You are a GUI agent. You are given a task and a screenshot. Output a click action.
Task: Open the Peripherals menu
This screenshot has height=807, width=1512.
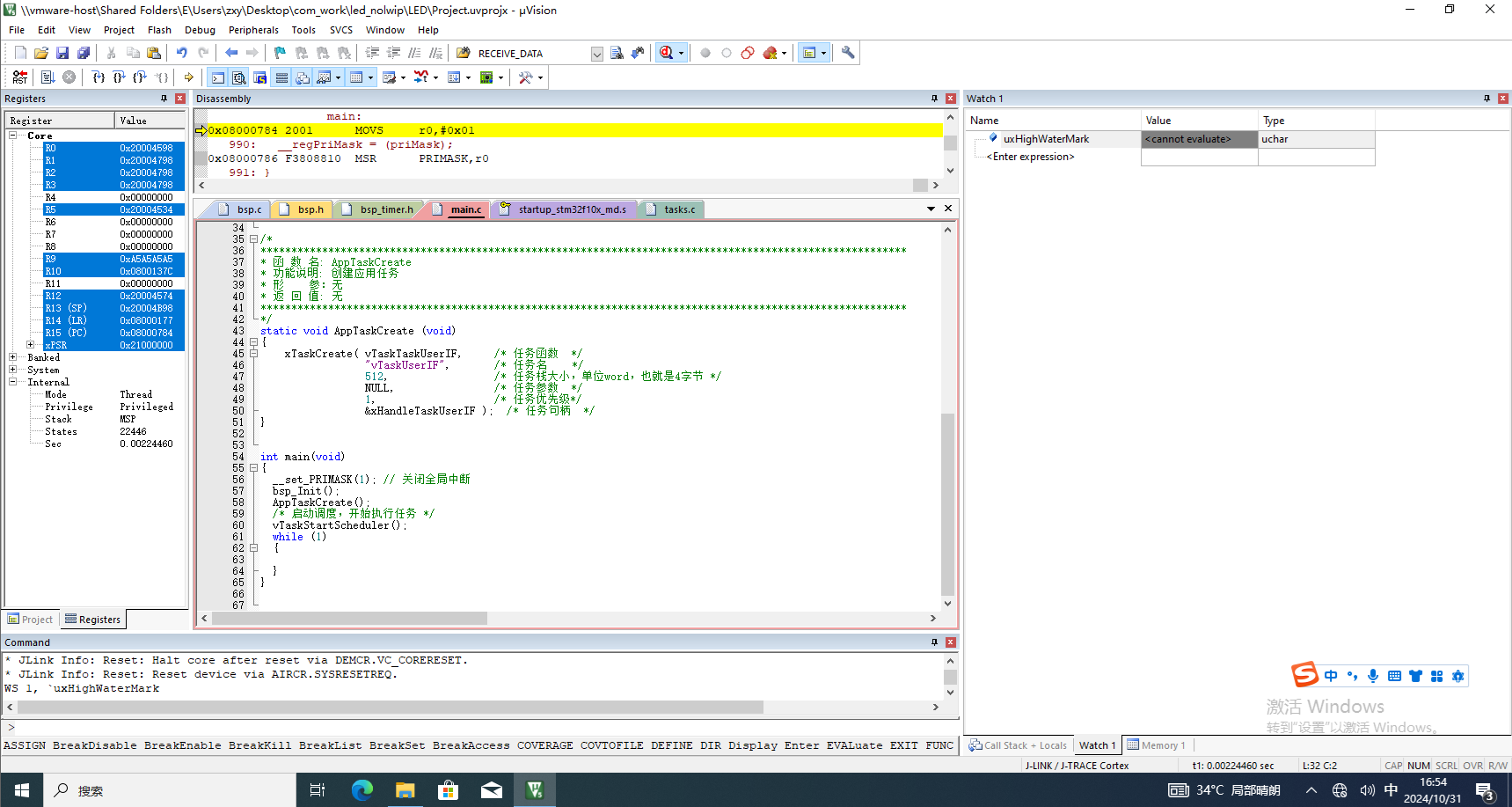point(253,30)
